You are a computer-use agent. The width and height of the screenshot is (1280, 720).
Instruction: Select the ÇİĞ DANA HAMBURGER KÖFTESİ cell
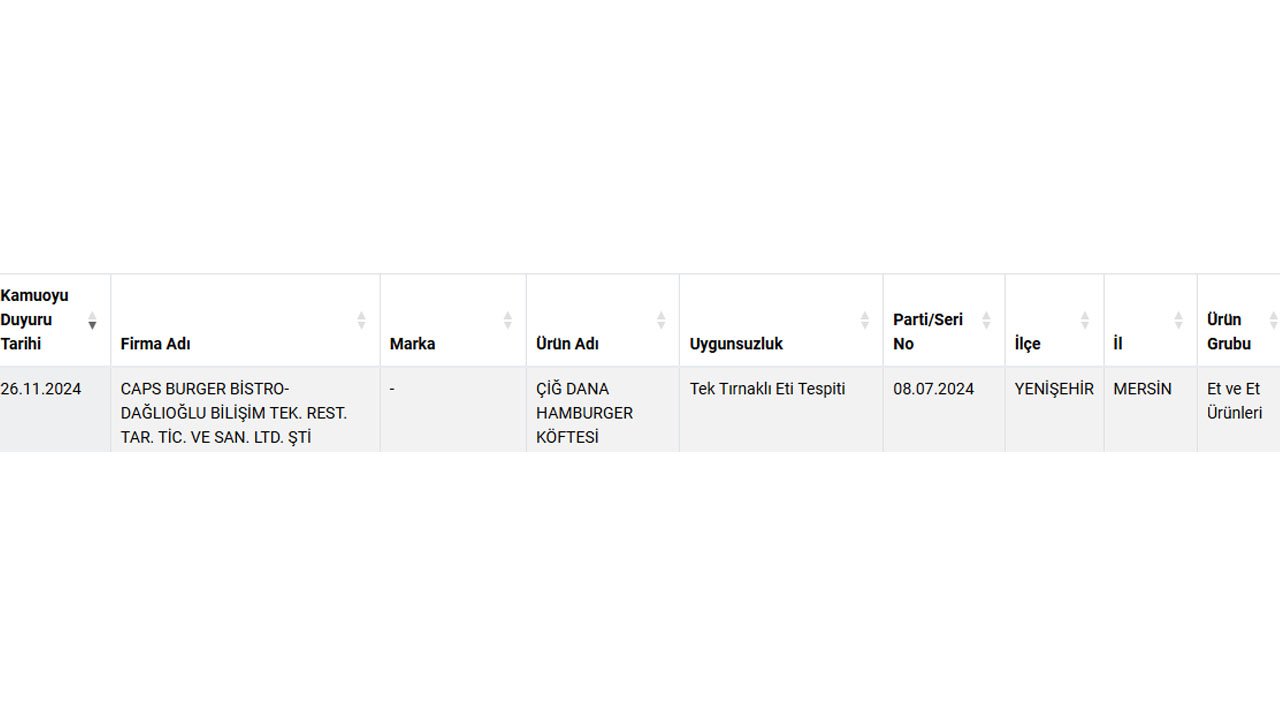click(x=584, y=413)
